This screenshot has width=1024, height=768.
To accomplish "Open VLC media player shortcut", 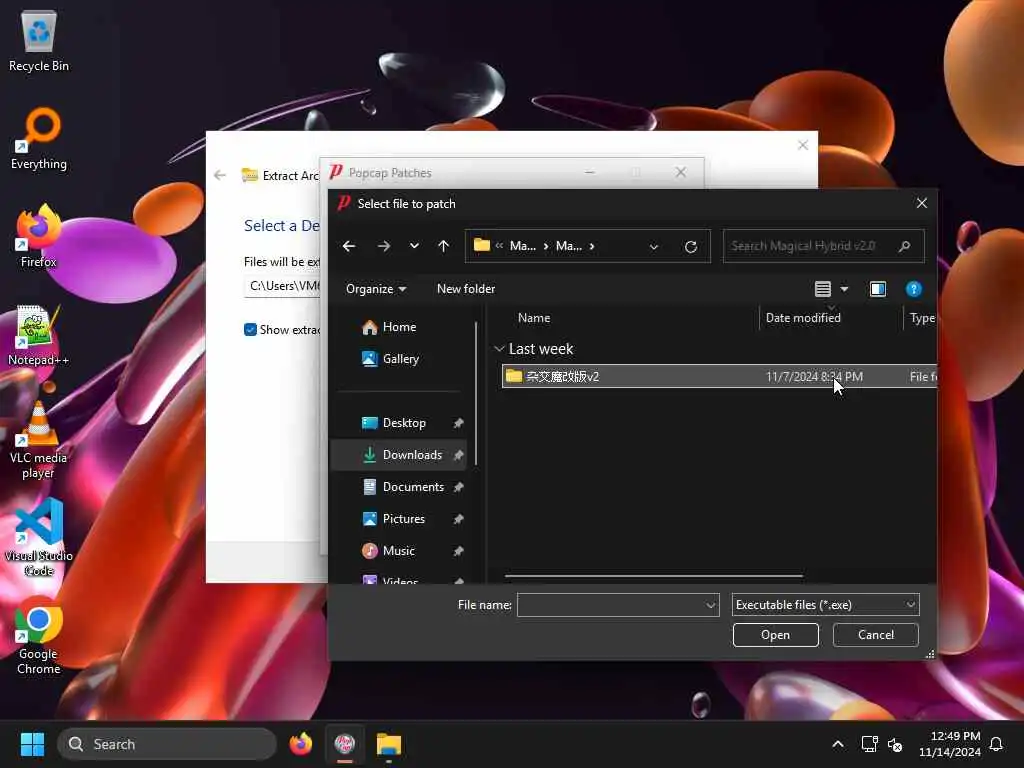I will point(39,441).
